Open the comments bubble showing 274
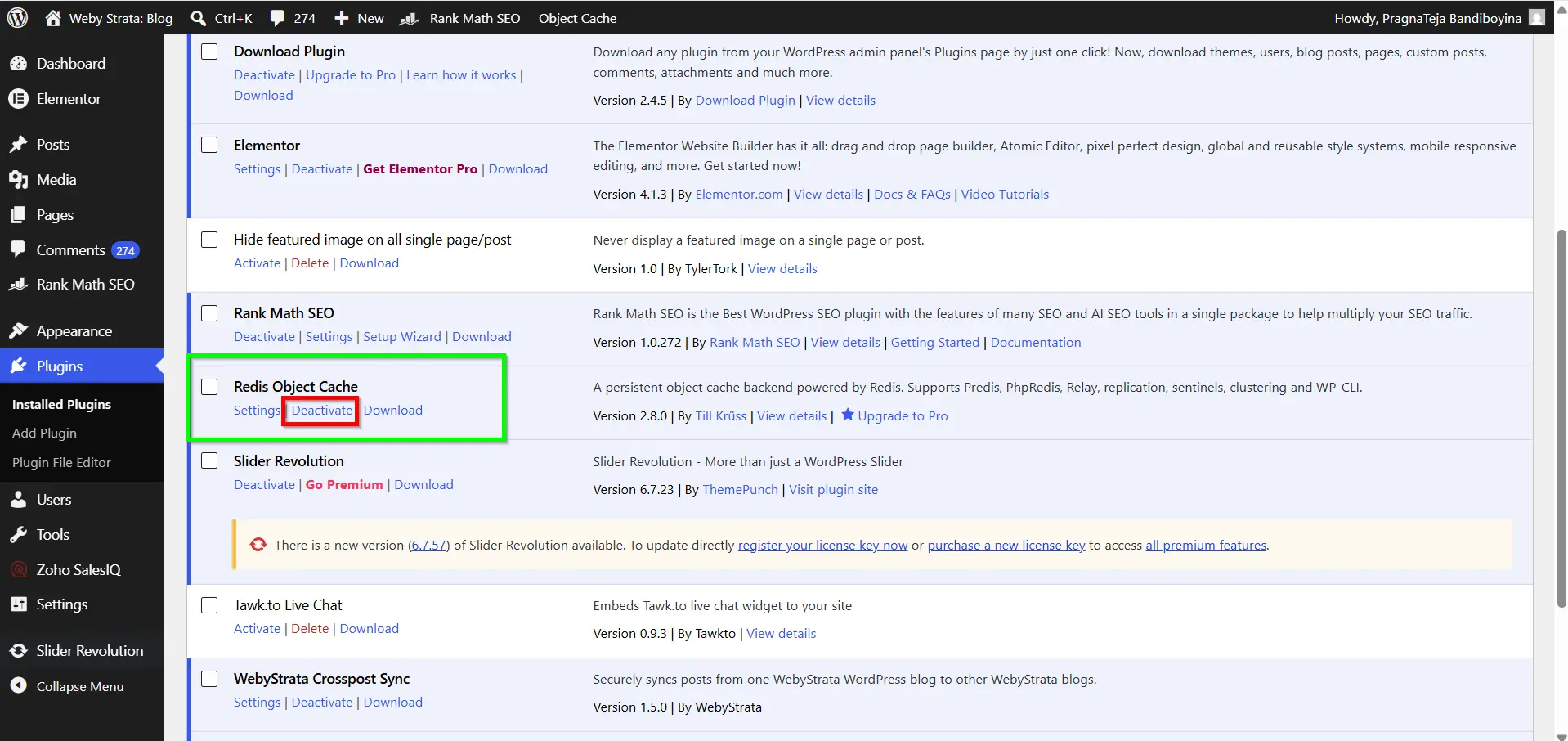This screenshot has width=1568, height=741. pos(278,18)
